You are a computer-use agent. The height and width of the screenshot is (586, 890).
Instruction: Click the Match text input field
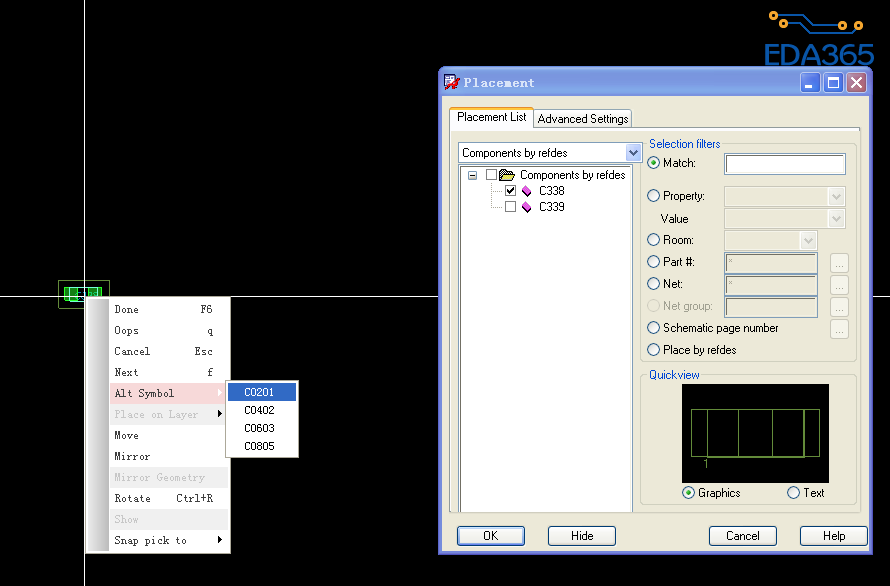(x=784, y=164)
